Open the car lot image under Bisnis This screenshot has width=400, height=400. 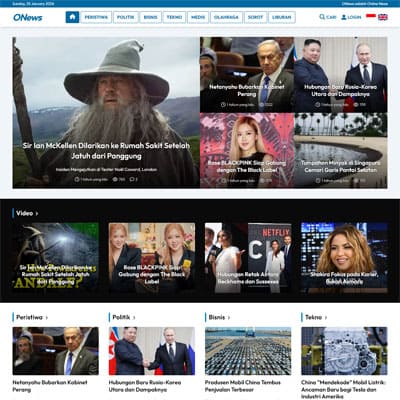pos(248,351)
